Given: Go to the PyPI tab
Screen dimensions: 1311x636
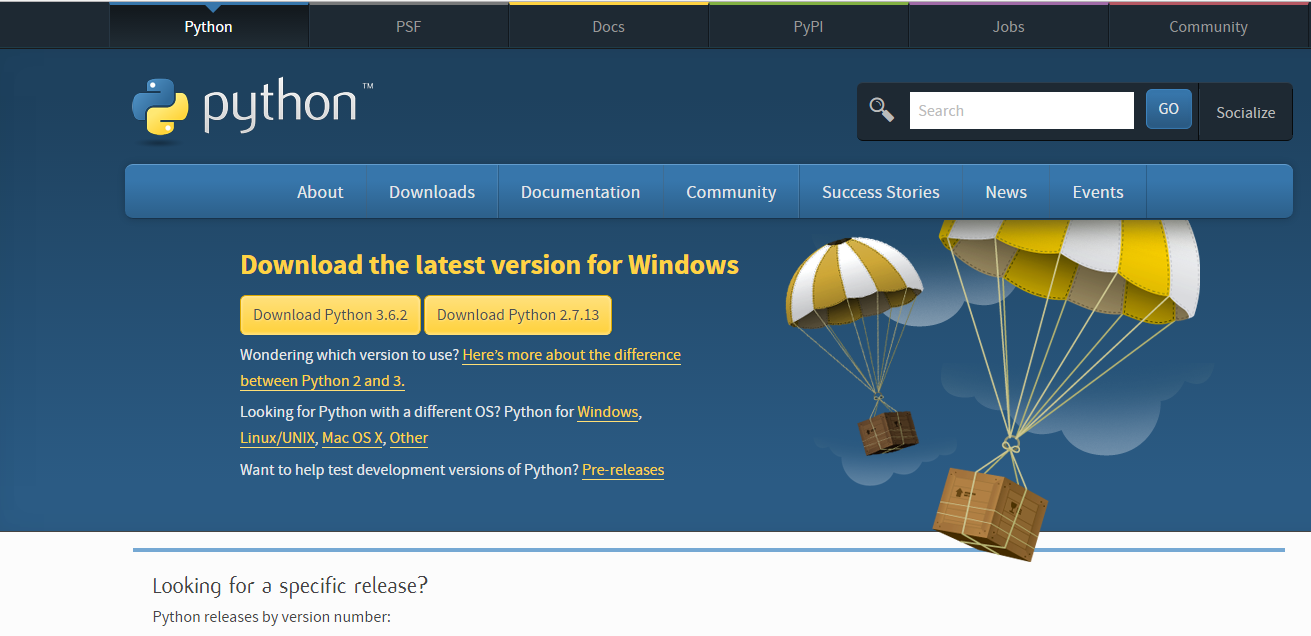Looking at the screenshot, I should click(x=808, y=27).
